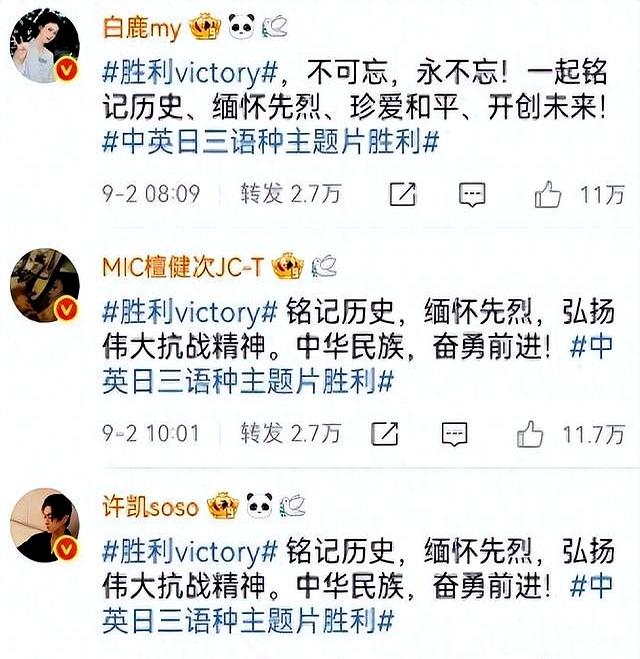Open 许凯soso's avatar picture
Image resolution: width=640 pixels, height=659 pixels.
(45, 525)
